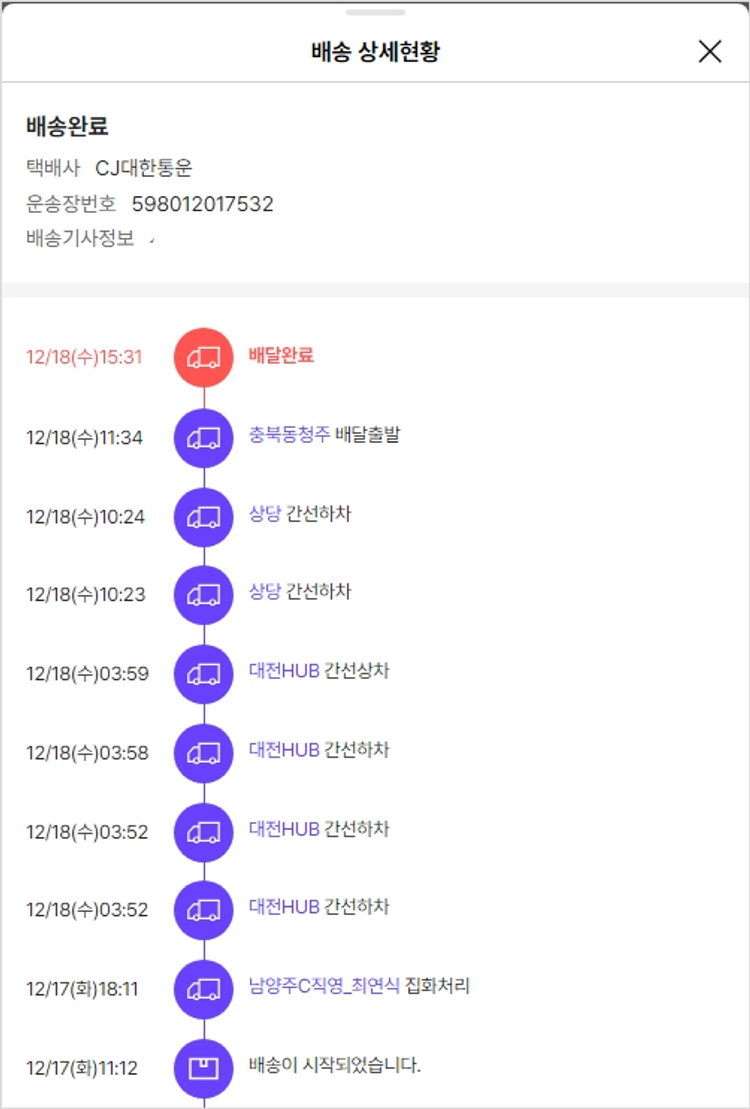The width and height of the screenshot is (750, 1109).
Task: Click the truck icon beside 충북동청주 배달출발
Action: point(204,437)
